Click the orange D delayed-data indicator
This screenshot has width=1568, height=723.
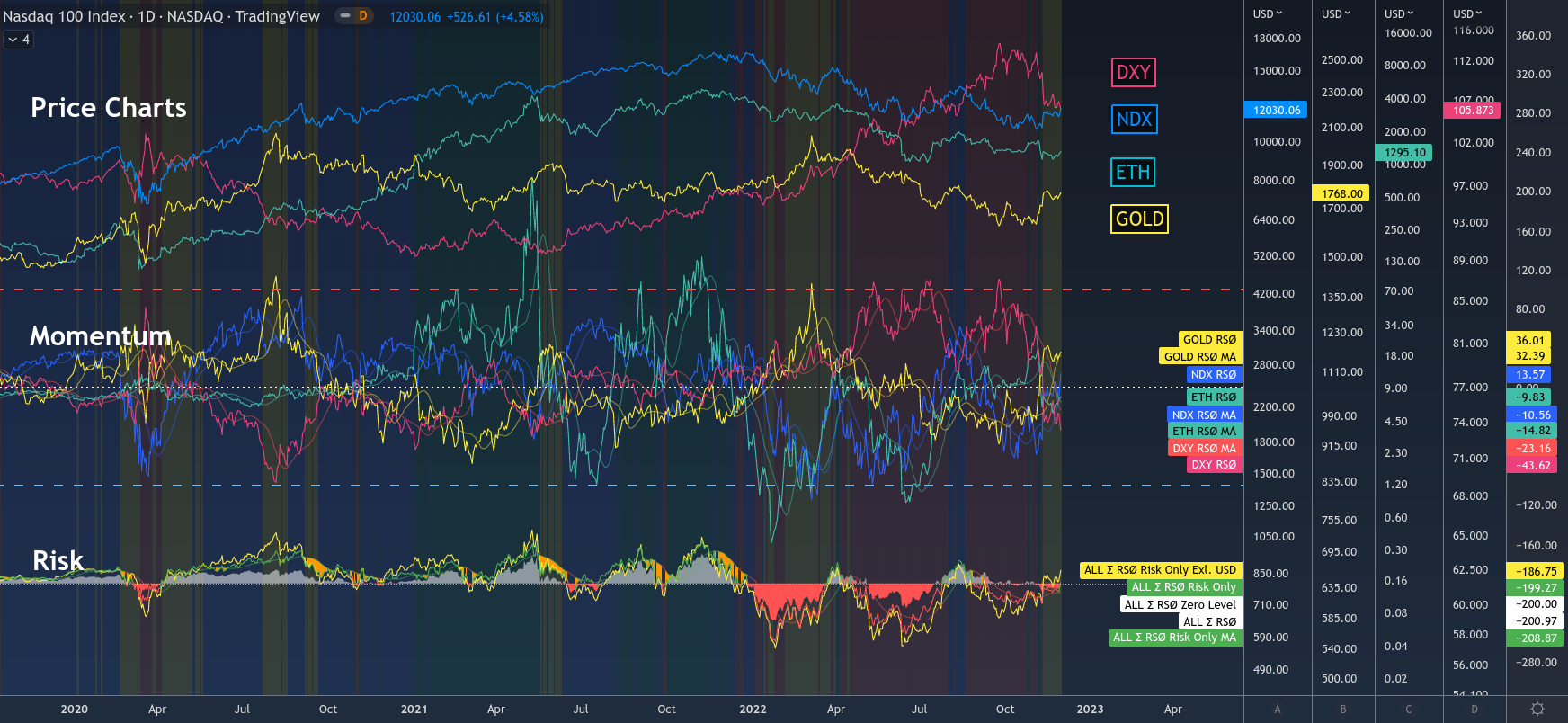[362, 16]
